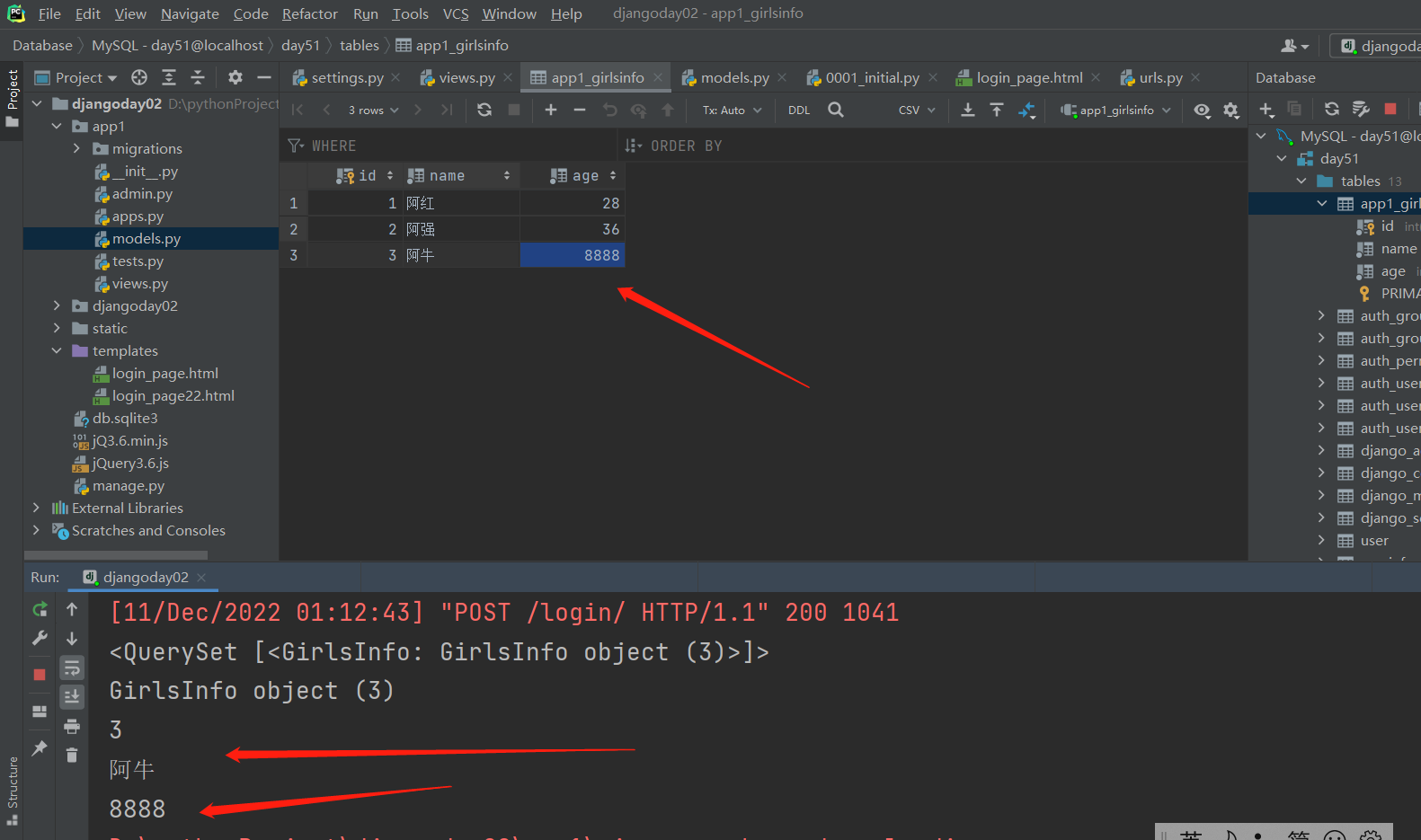Import data with the upload arrow icon

997,110
